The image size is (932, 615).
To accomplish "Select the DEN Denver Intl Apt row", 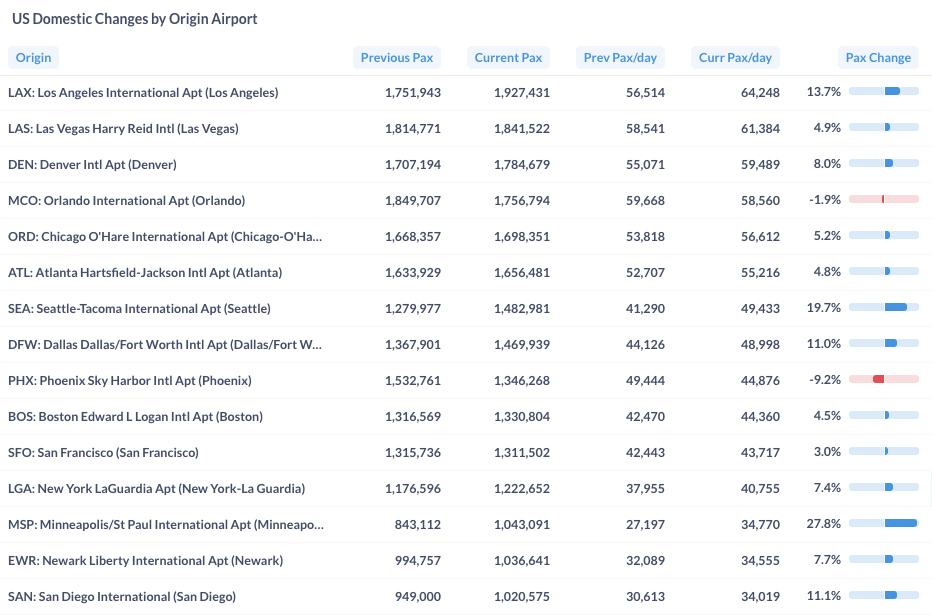I will click(x=466, y=165).
